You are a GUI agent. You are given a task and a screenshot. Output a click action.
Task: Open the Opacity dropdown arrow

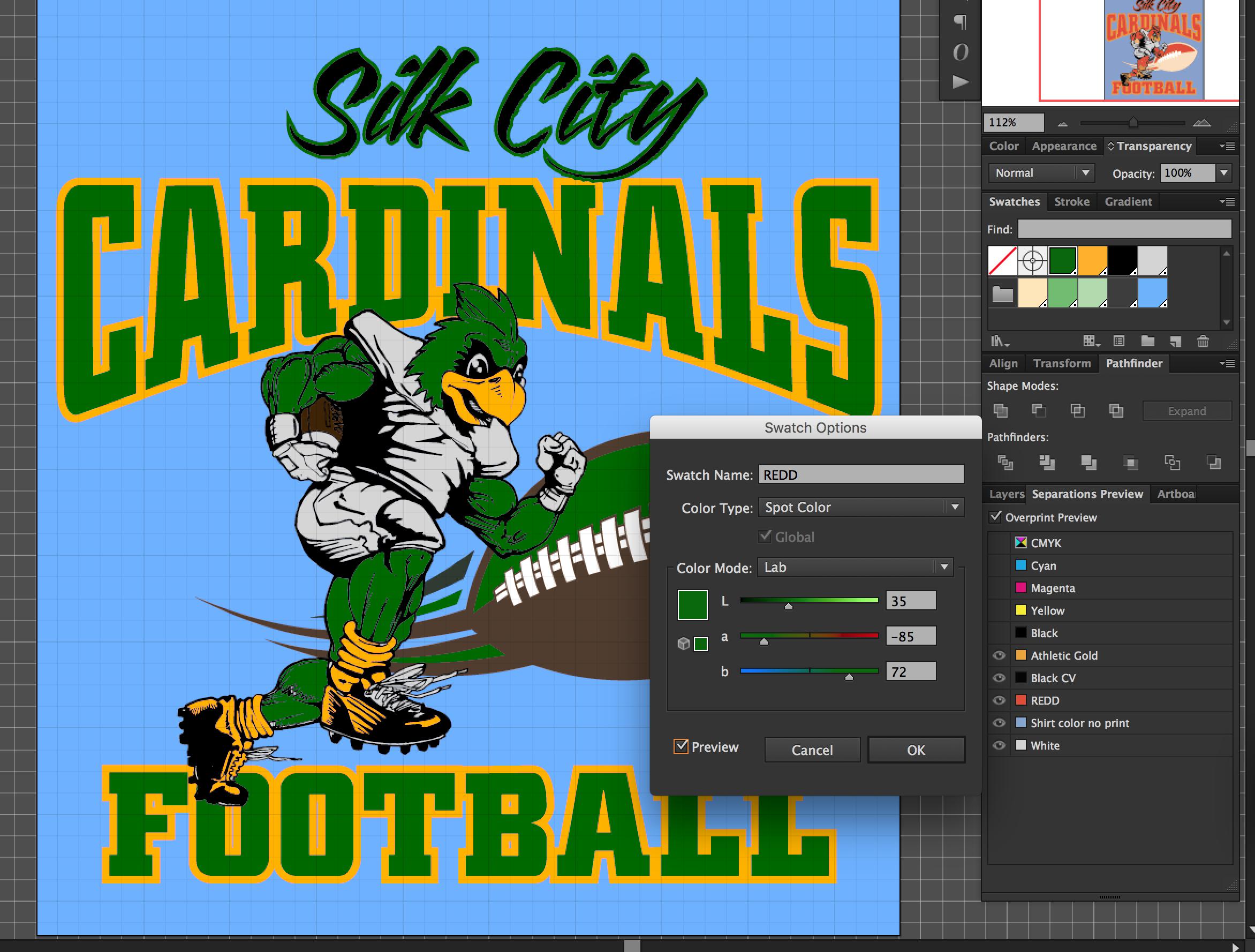(1224, 172)
